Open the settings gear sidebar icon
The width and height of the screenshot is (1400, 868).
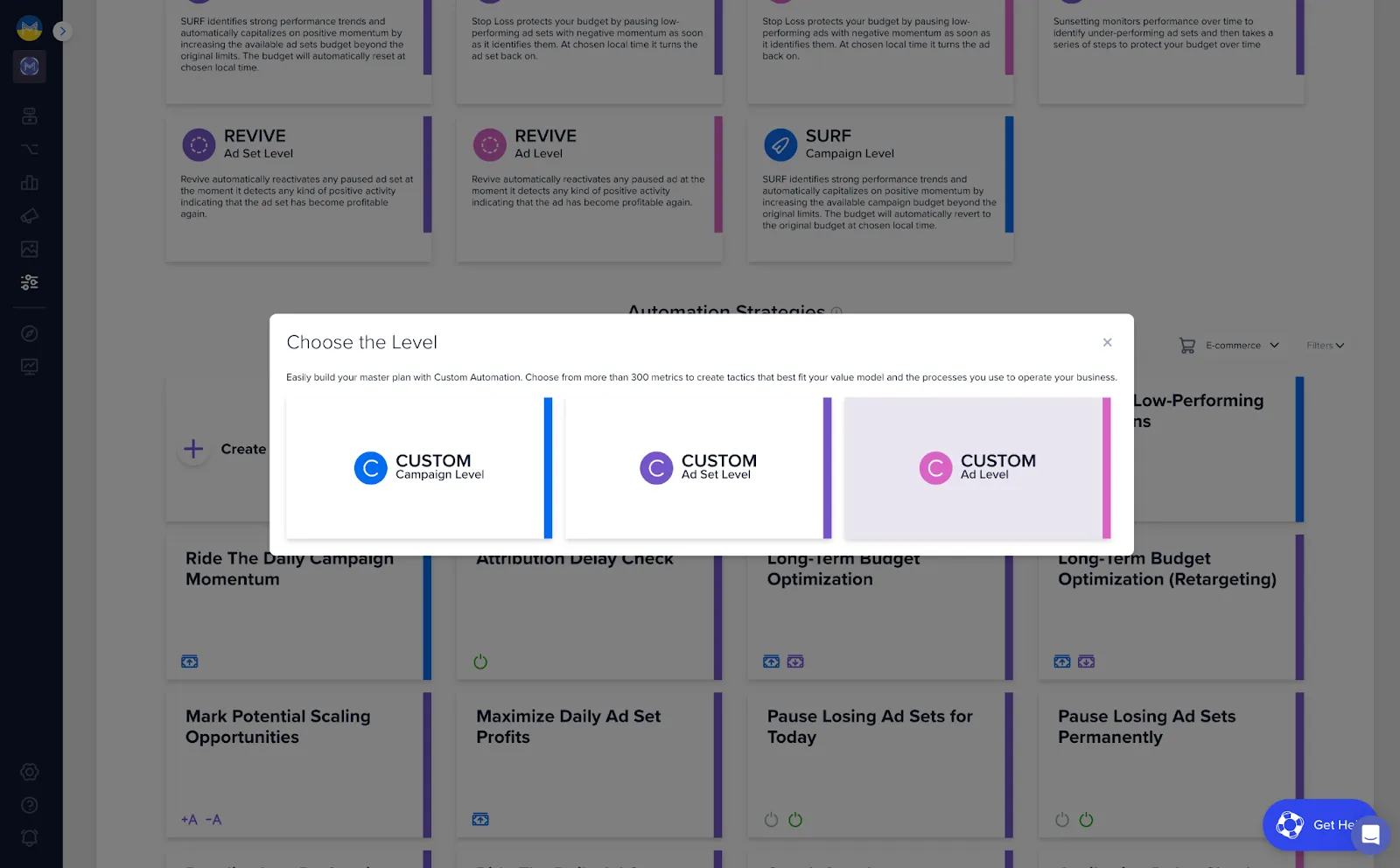pos(30,772)
